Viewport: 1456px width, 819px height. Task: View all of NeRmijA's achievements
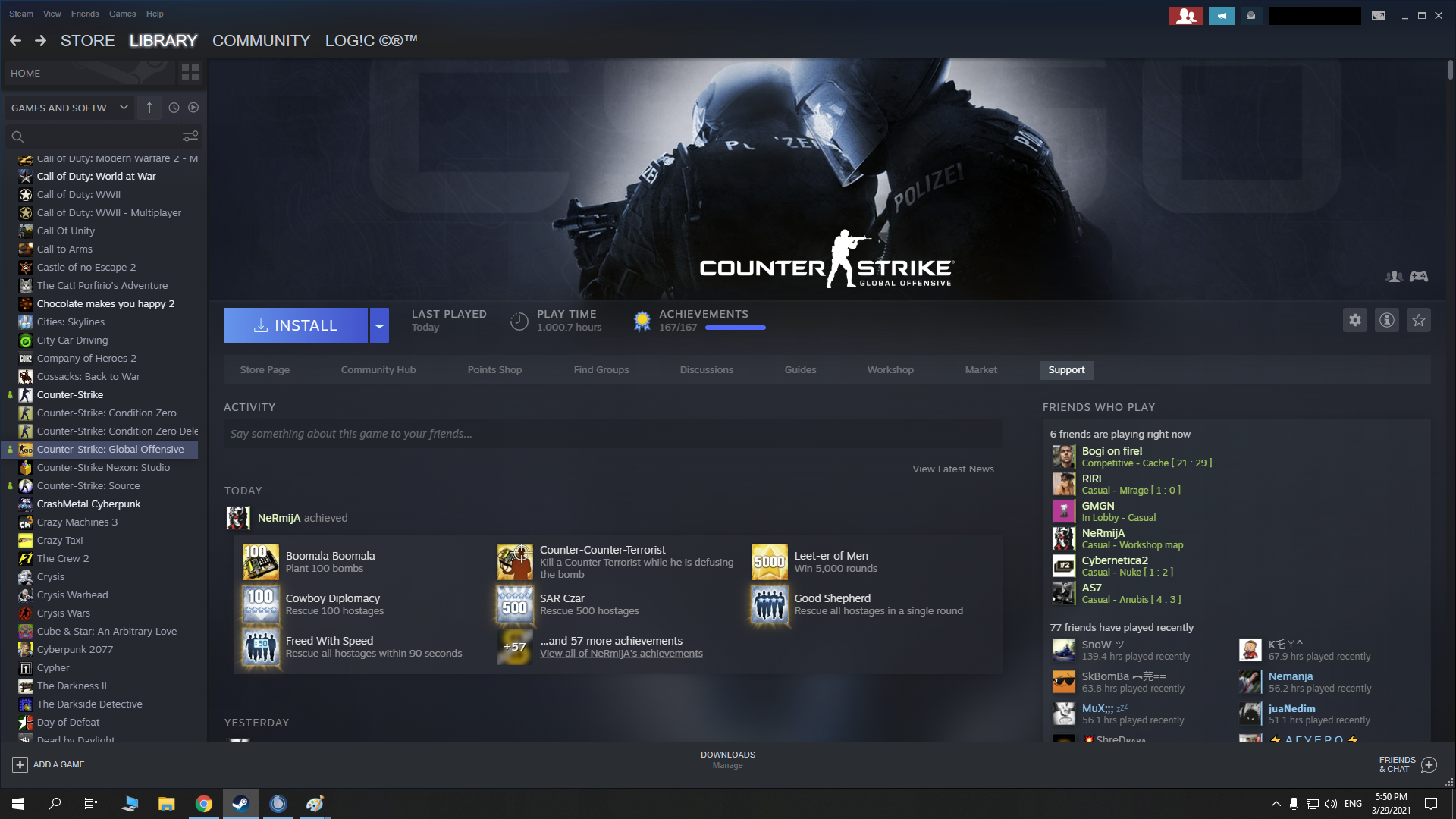tap(622, 653)
